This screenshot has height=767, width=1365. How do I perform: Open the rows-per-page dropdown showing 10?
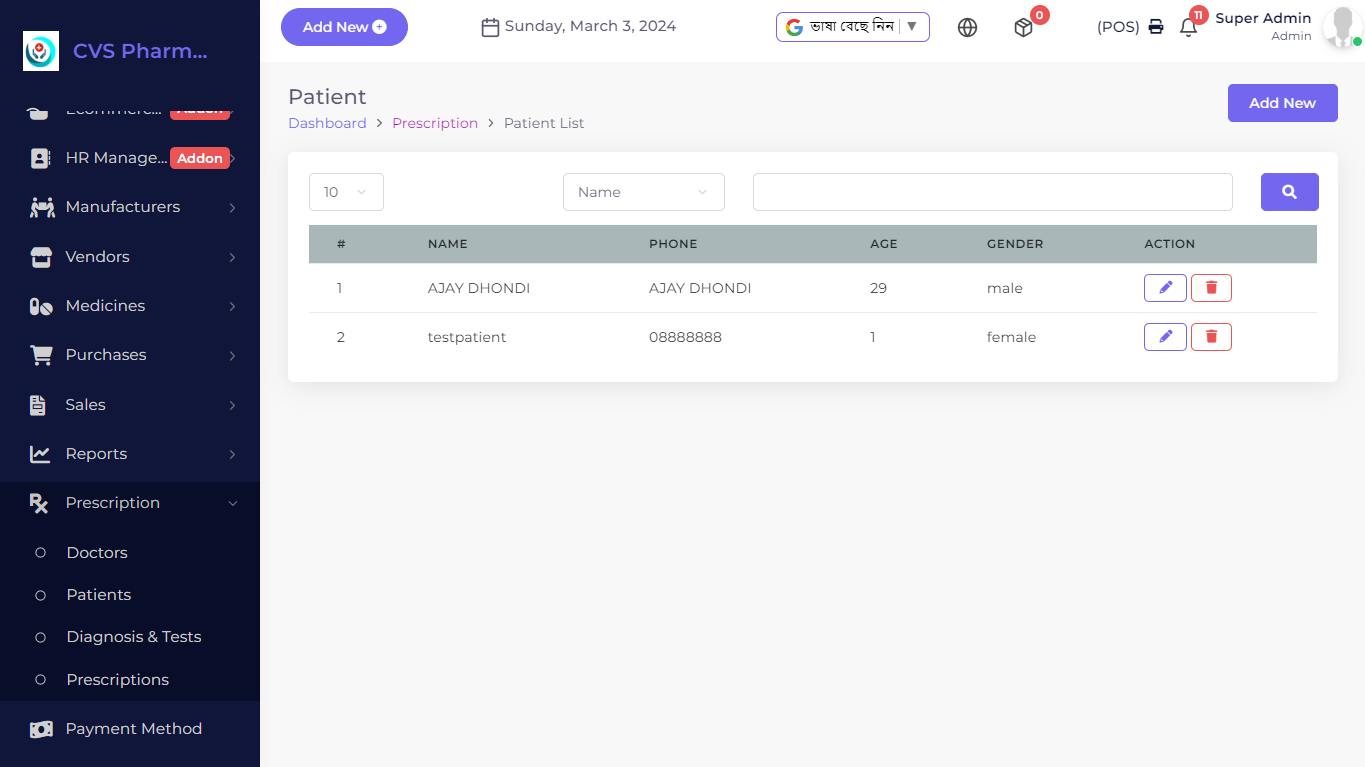pyautogui.click(x=346, y=192)
